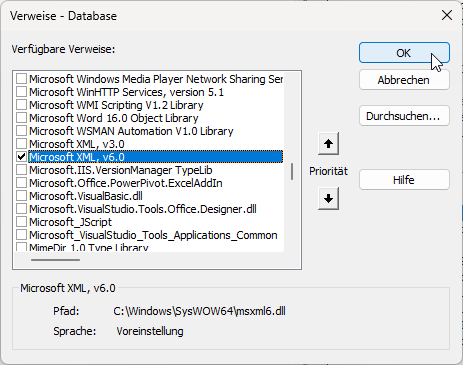
Task: Tick Microsoft.VisualStudio.Tools.Office.Designer.dll checkbox
Action: point(22,209)
